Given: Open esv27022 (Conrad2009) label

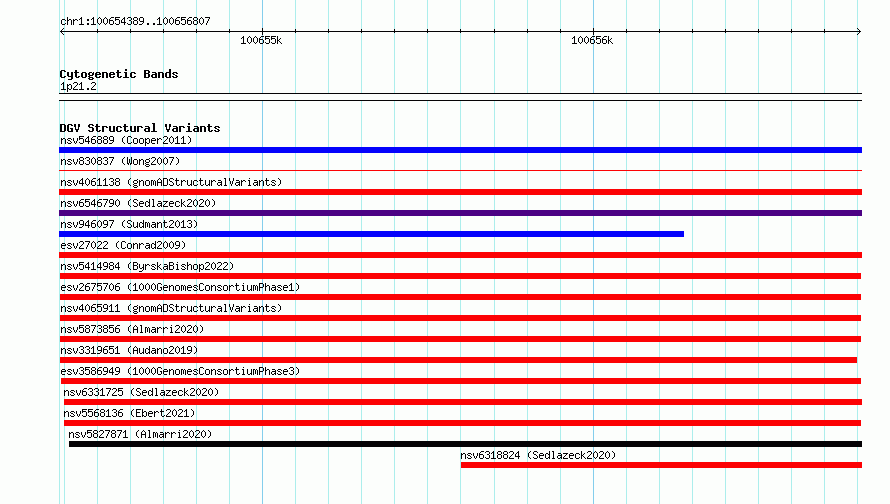Looking at the screenshot, I should click(123, 245).
